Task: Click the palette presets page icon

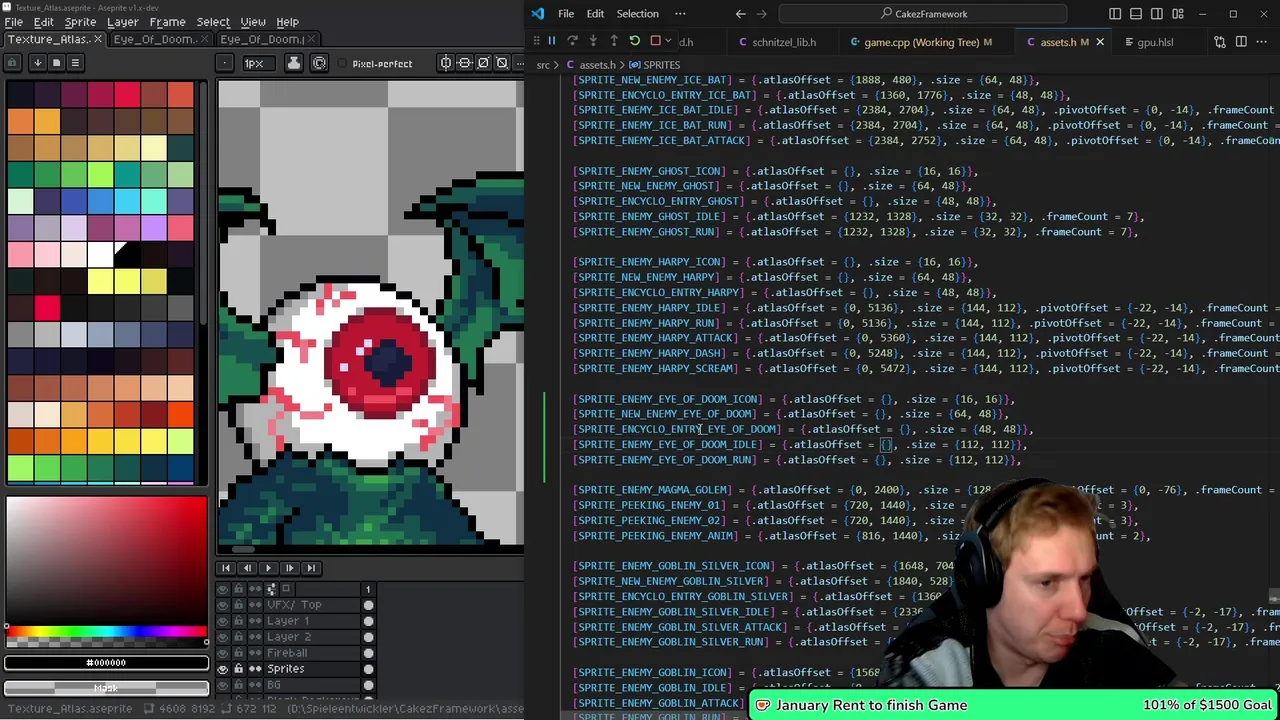Action: coord(56,63)
